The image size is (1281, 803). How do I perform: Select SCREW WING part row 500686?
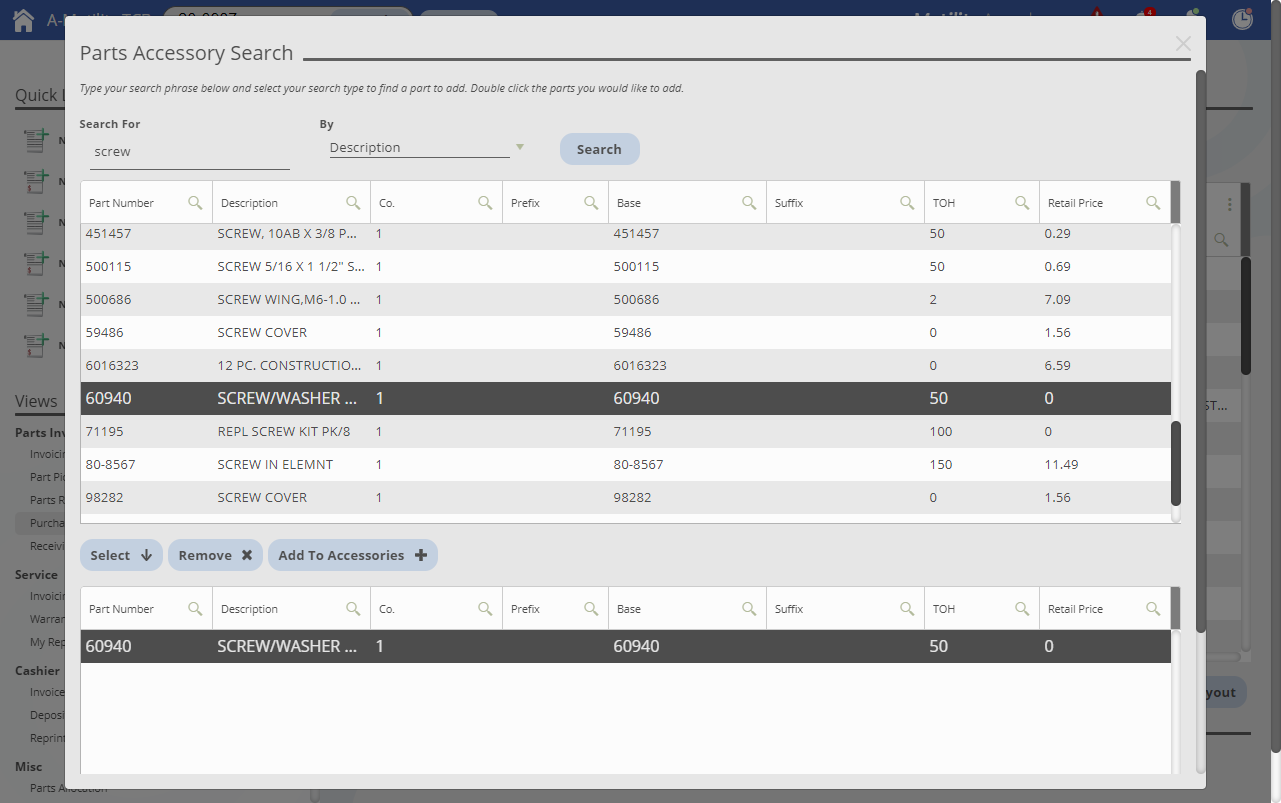coord(626,299)
